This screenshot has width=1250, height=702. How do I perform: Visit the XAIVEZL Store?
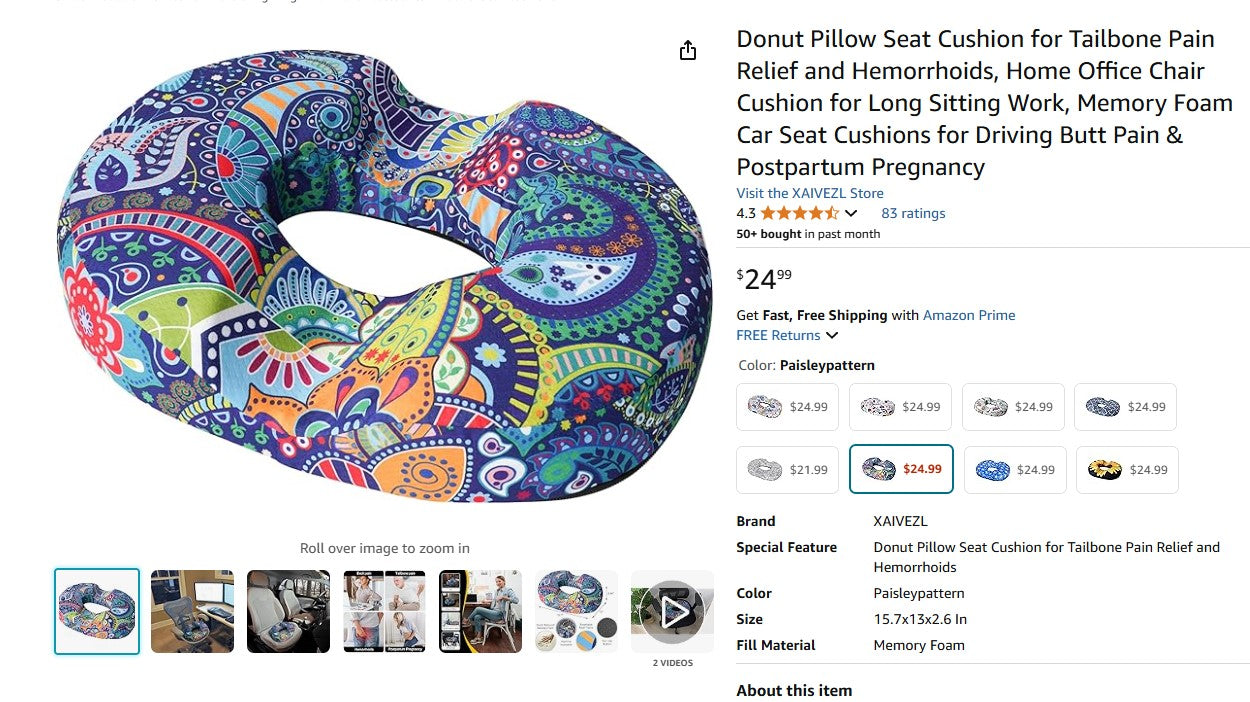(x=810, y=193)
